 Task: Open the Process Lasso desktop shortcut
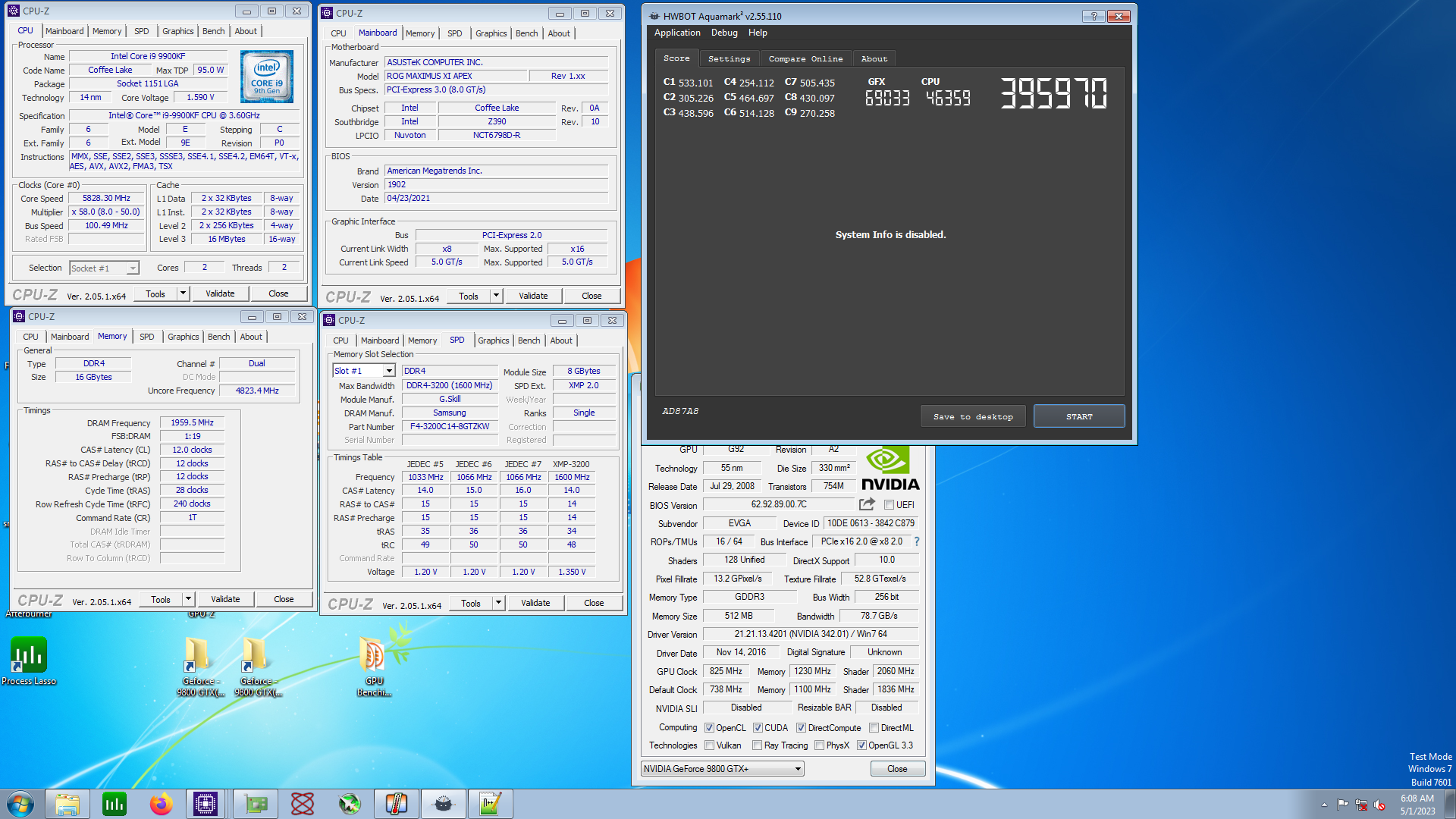(x=29, y=661)
